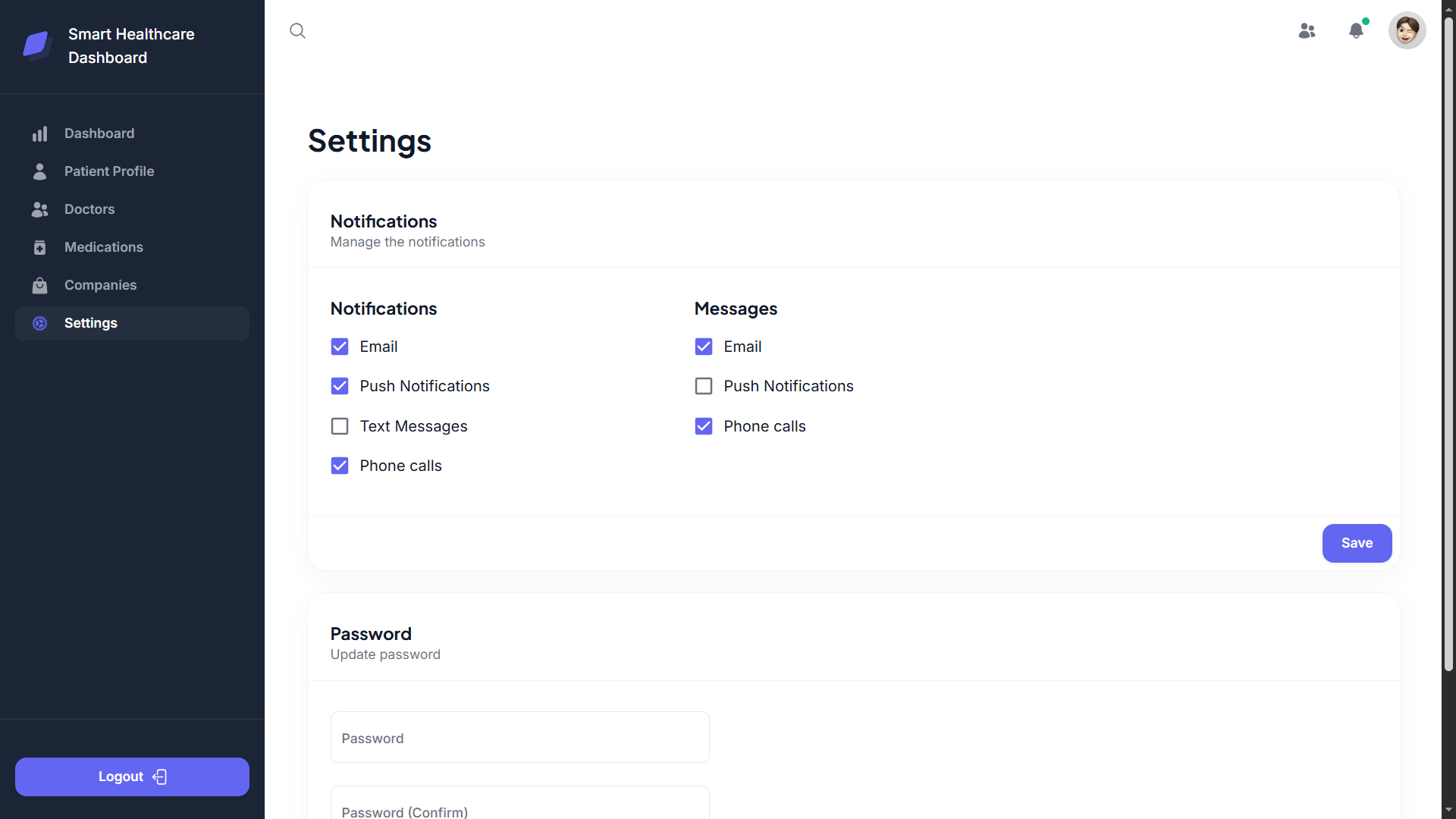This screenshot has height=819, width=1456.
Task: Uncheck Push Notifications under Notifications column
Action: coord(340,386)
